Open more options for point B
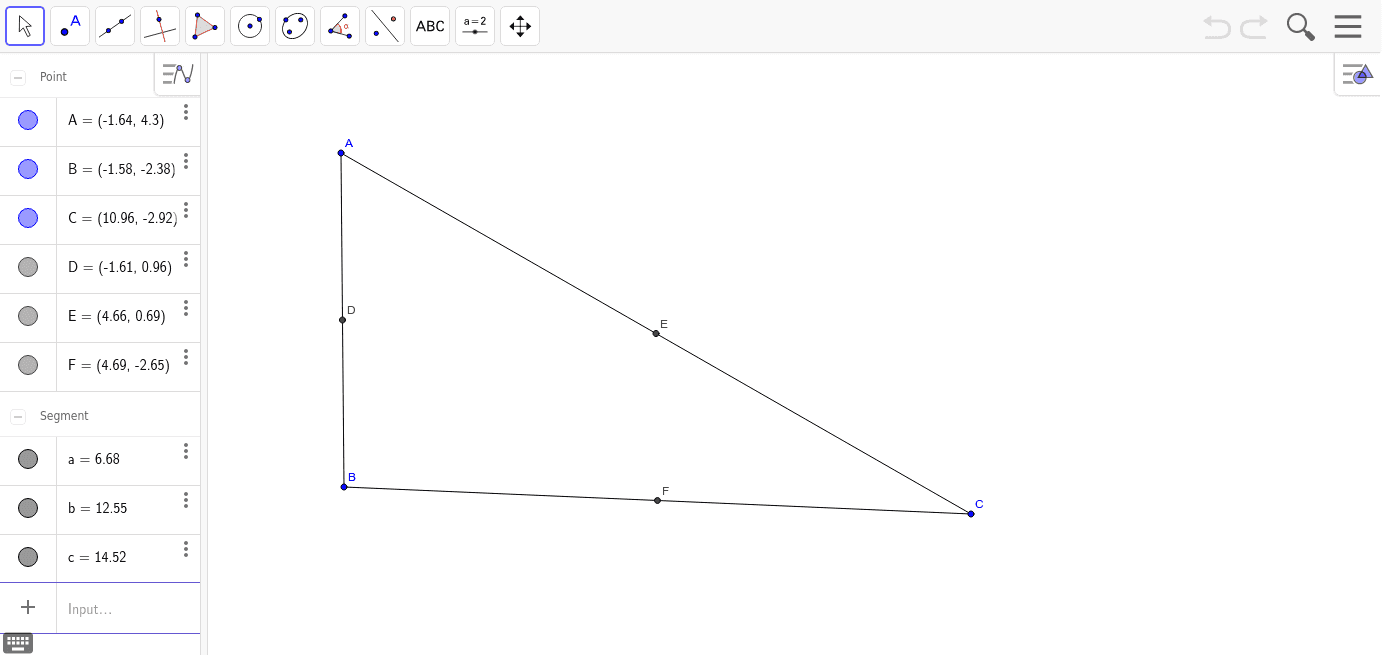The width and height of the screenshot is (1382, 657). (x=186, y=161)
